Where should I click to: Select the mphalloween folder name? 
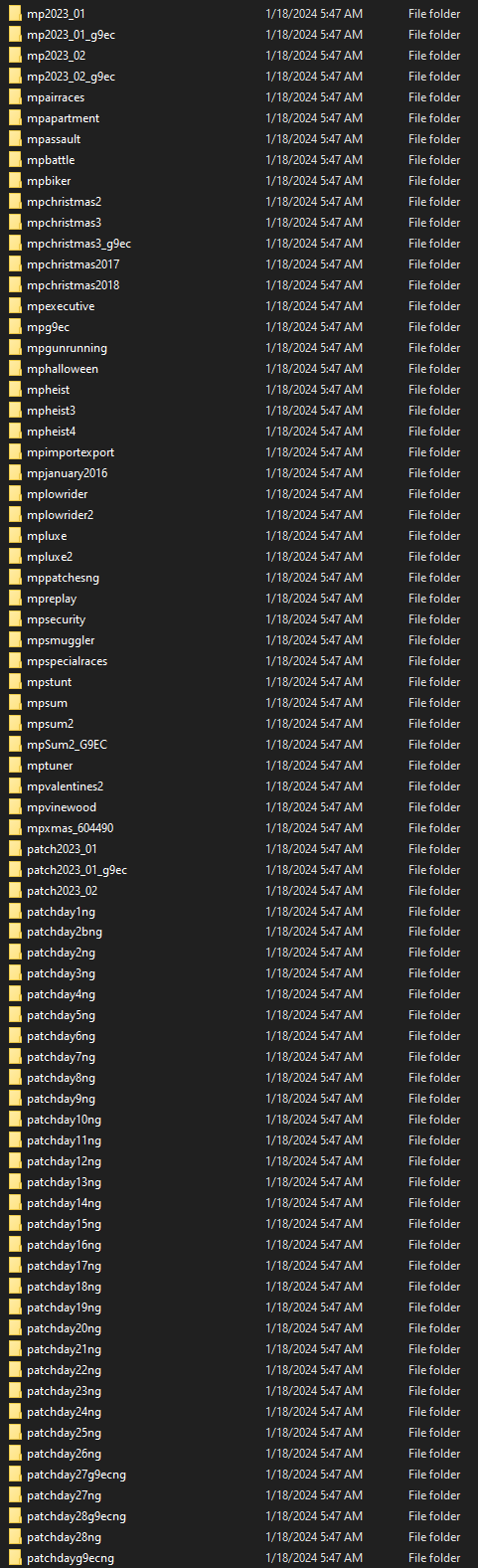tap(63, 369)
